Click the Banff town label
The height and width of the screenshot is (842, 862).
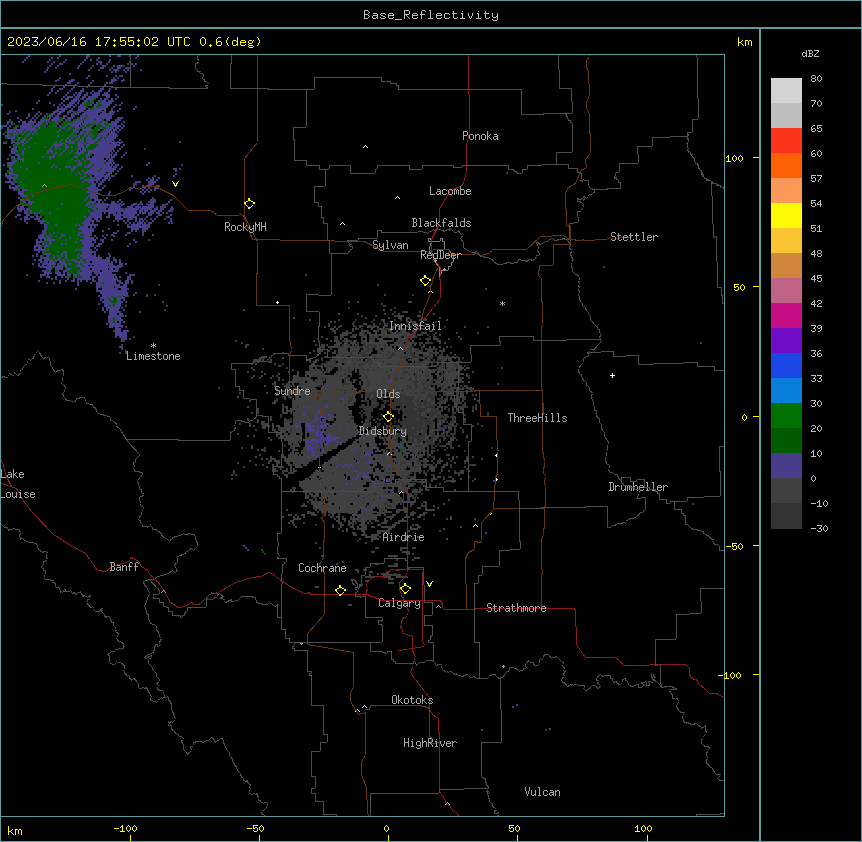[124, 567]
